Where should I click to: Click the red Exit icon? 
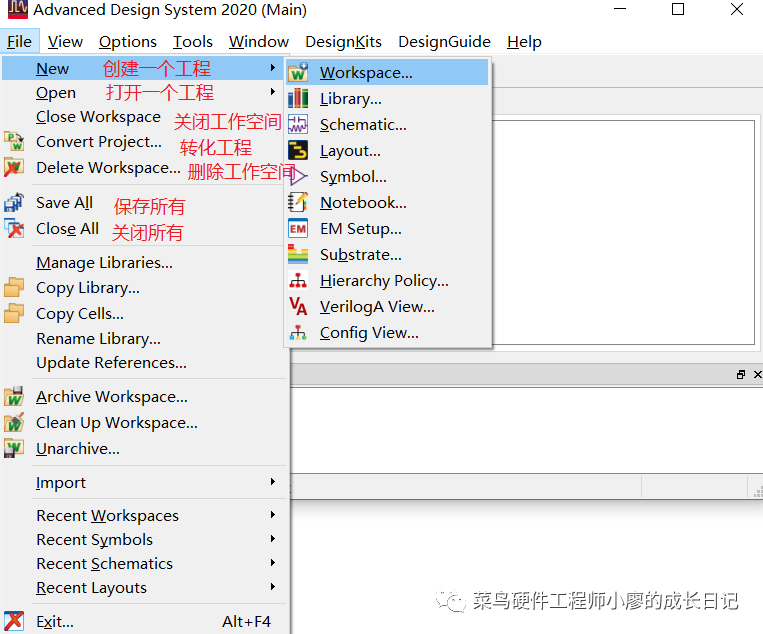coord(13,621)
